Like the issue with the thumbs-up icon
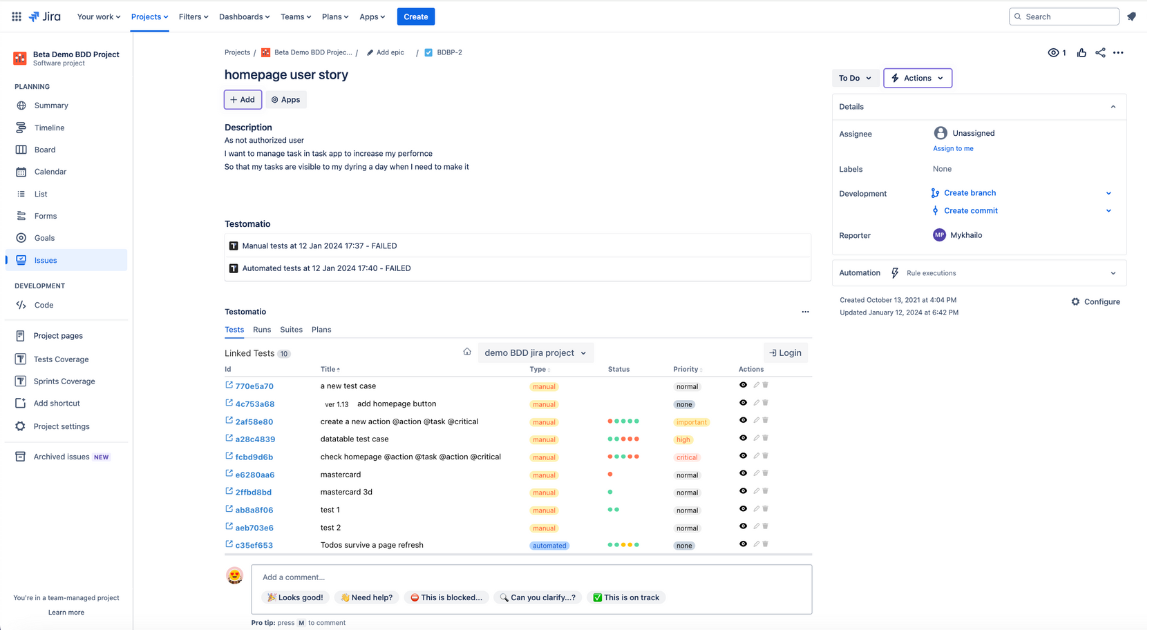The height and width of the screenshot is (630, 1150). click(x=1081, y=52)
